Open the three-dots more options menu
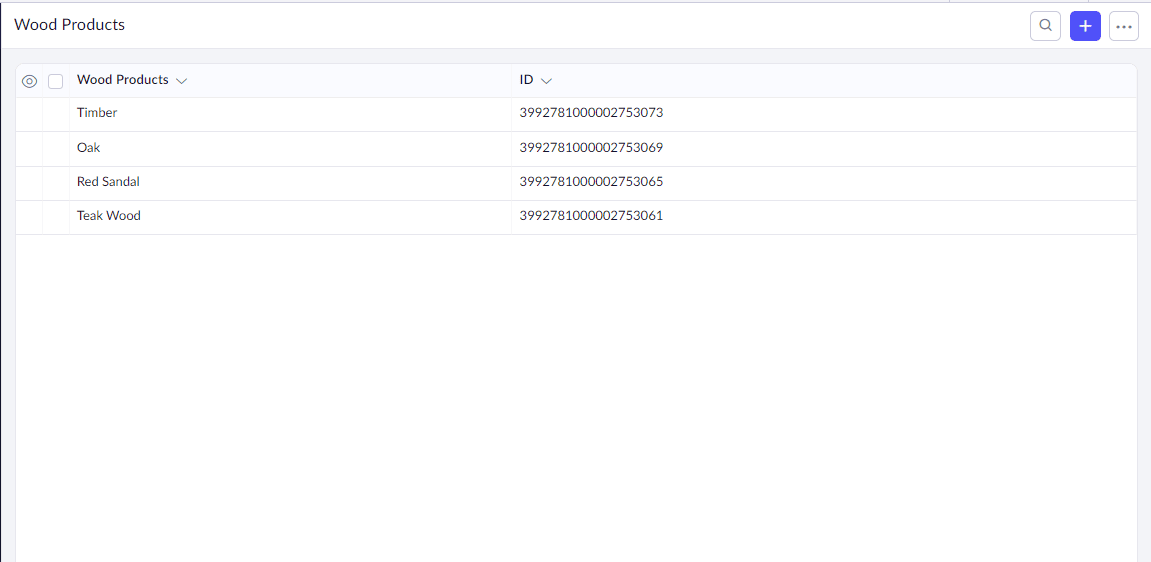The image size is (1151, 562). 1124,26
